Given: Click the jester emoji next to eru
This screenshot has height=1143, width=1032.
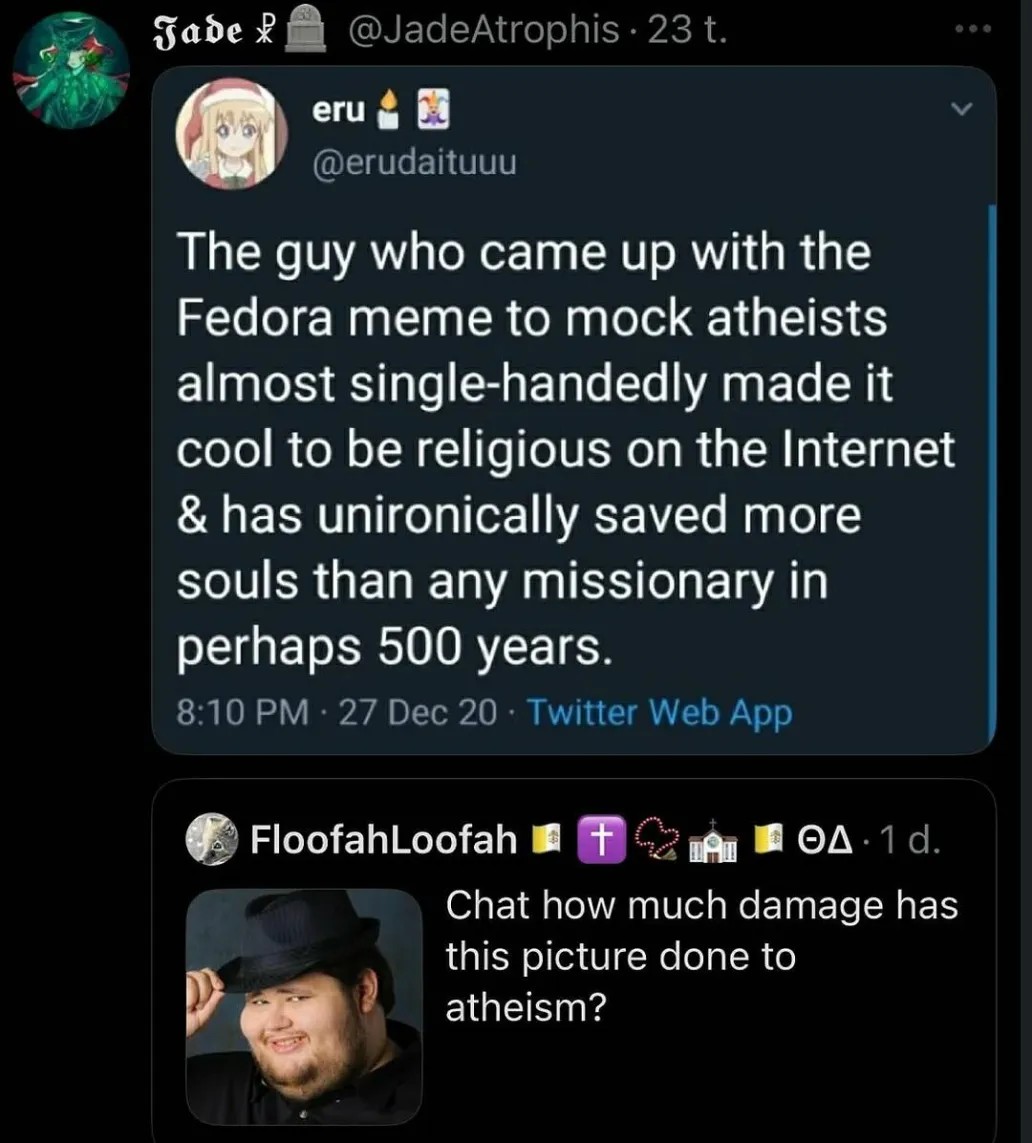Looking at the screenshot, I should click(x=436, y=111).
